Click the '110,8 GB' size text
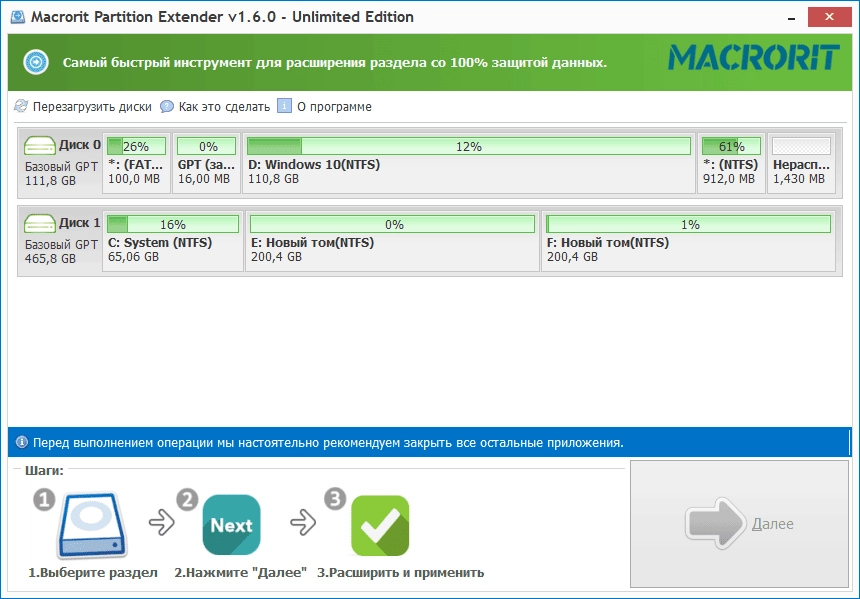Viewport: 860px width, 599px height. pyautogui.click(x=273, y=179)
